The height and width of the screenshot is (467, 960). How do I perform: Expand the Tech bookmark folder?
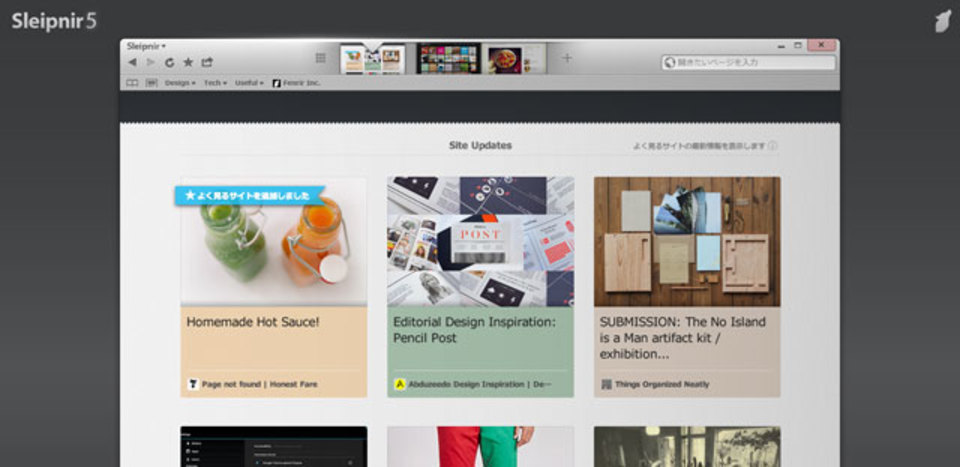click(x=215, y=83)
